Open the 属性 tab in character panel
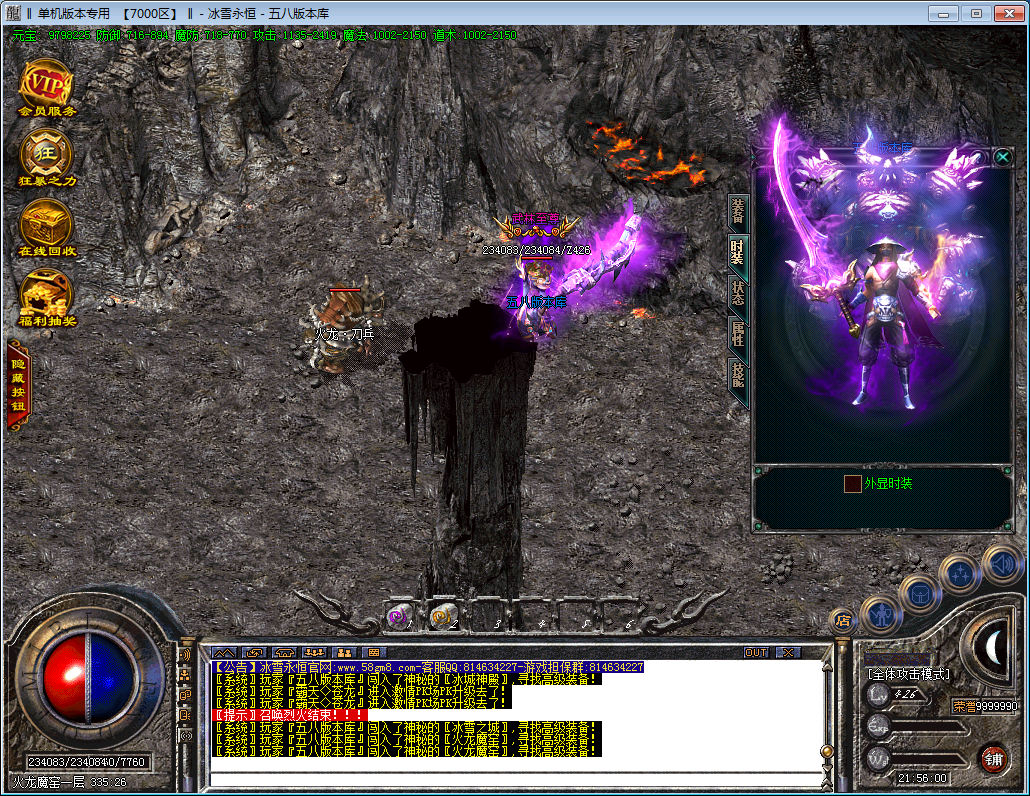The width and height of the screenshot is (1030, 796). click(738, 334)
